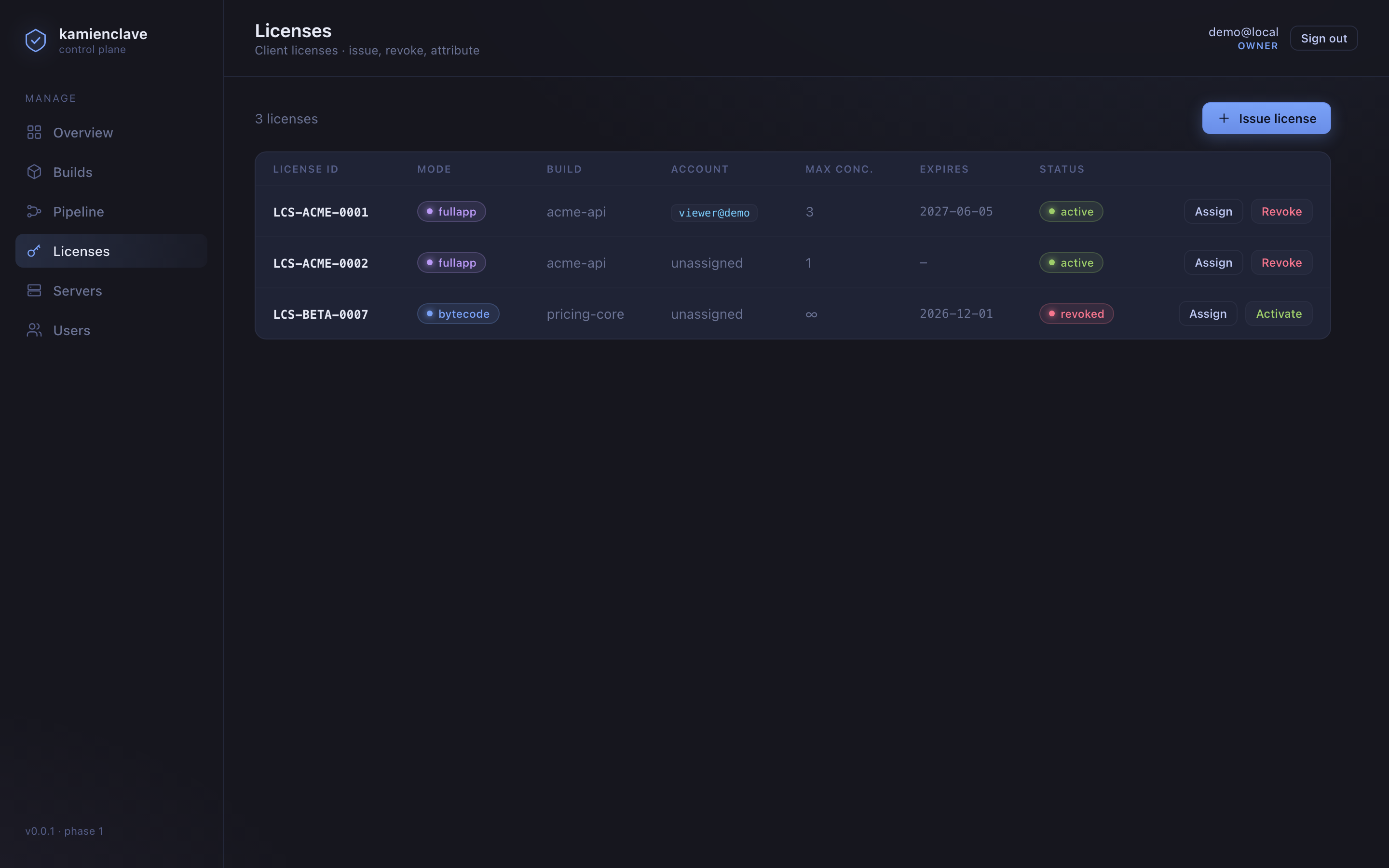
Task: Open the Users page
Action: [111, 330]
